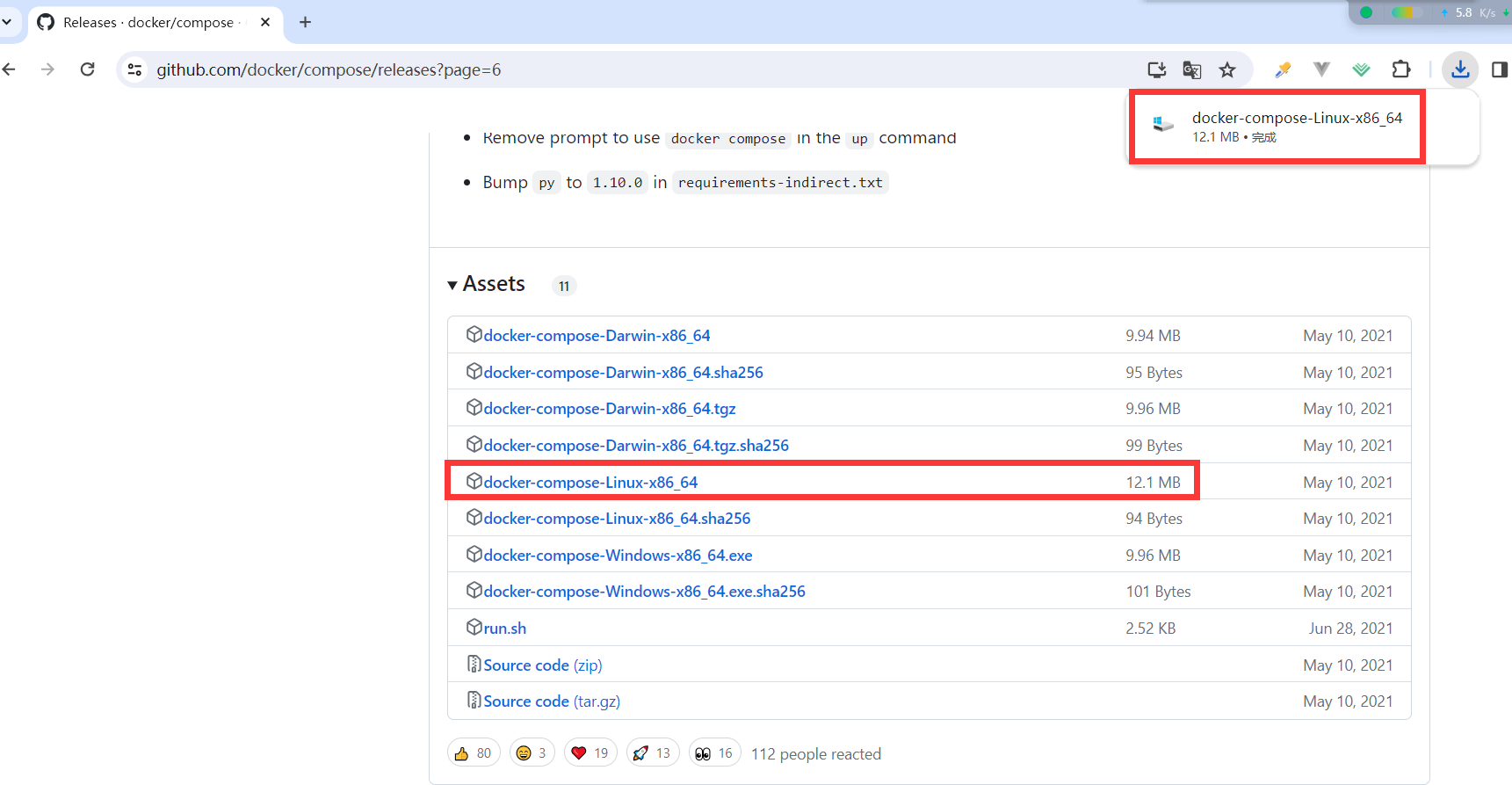The height and width of the screenshot is (785, 1512).
Task: Click the 'requirements-indirect.txt' code text
Action: coord(780,183)
